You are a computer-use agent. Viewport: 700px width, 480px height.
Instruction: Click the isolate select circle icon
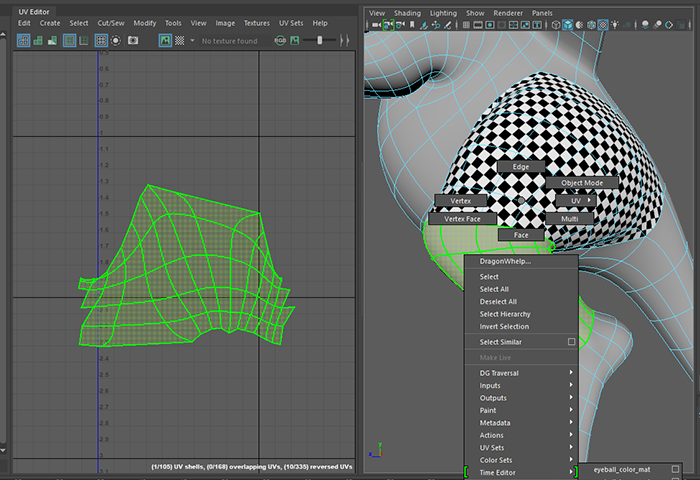(117, 40)
